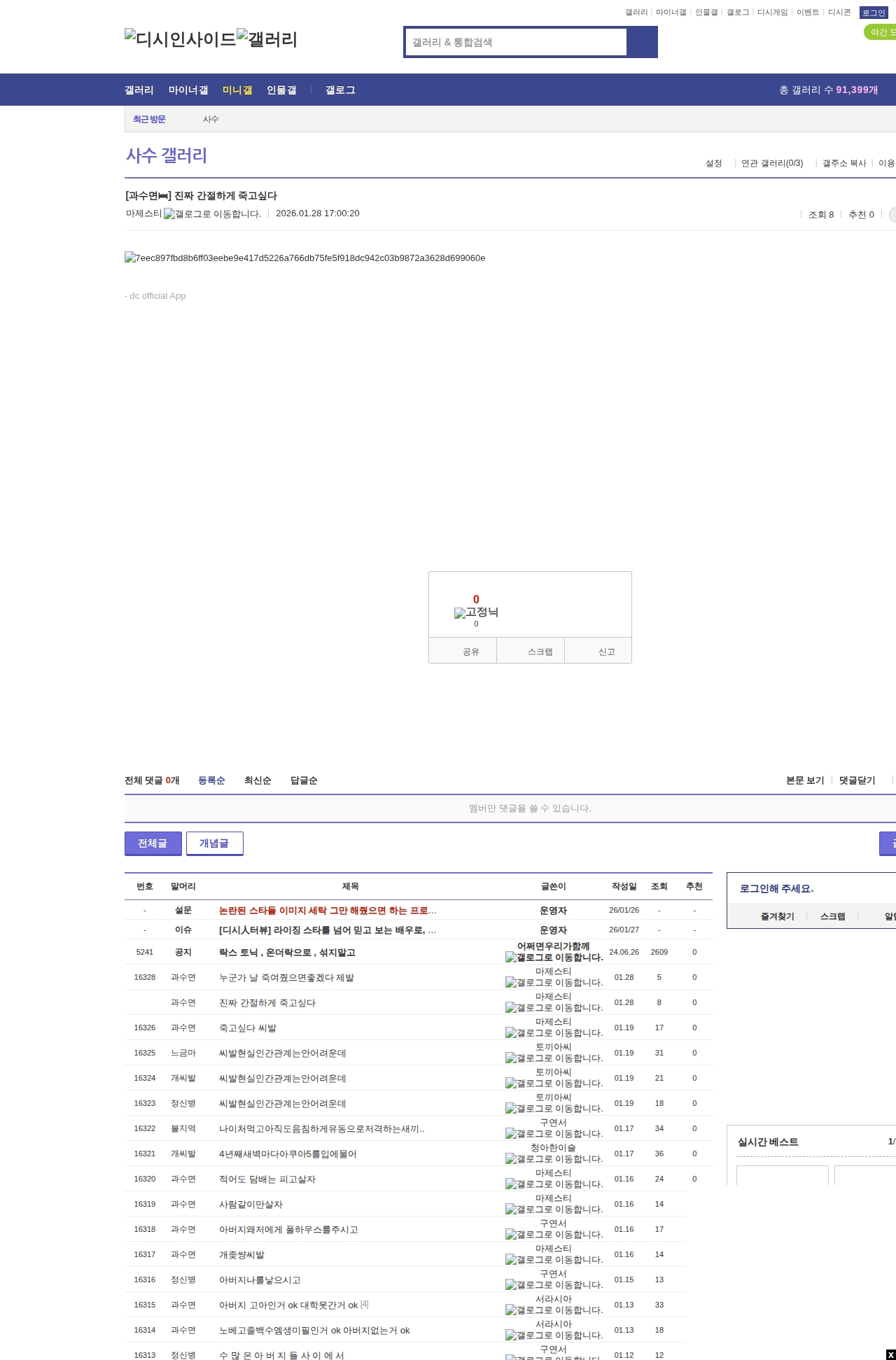
Task: Click the 갤러리 logo image in header
Action: tap(267, 39)
